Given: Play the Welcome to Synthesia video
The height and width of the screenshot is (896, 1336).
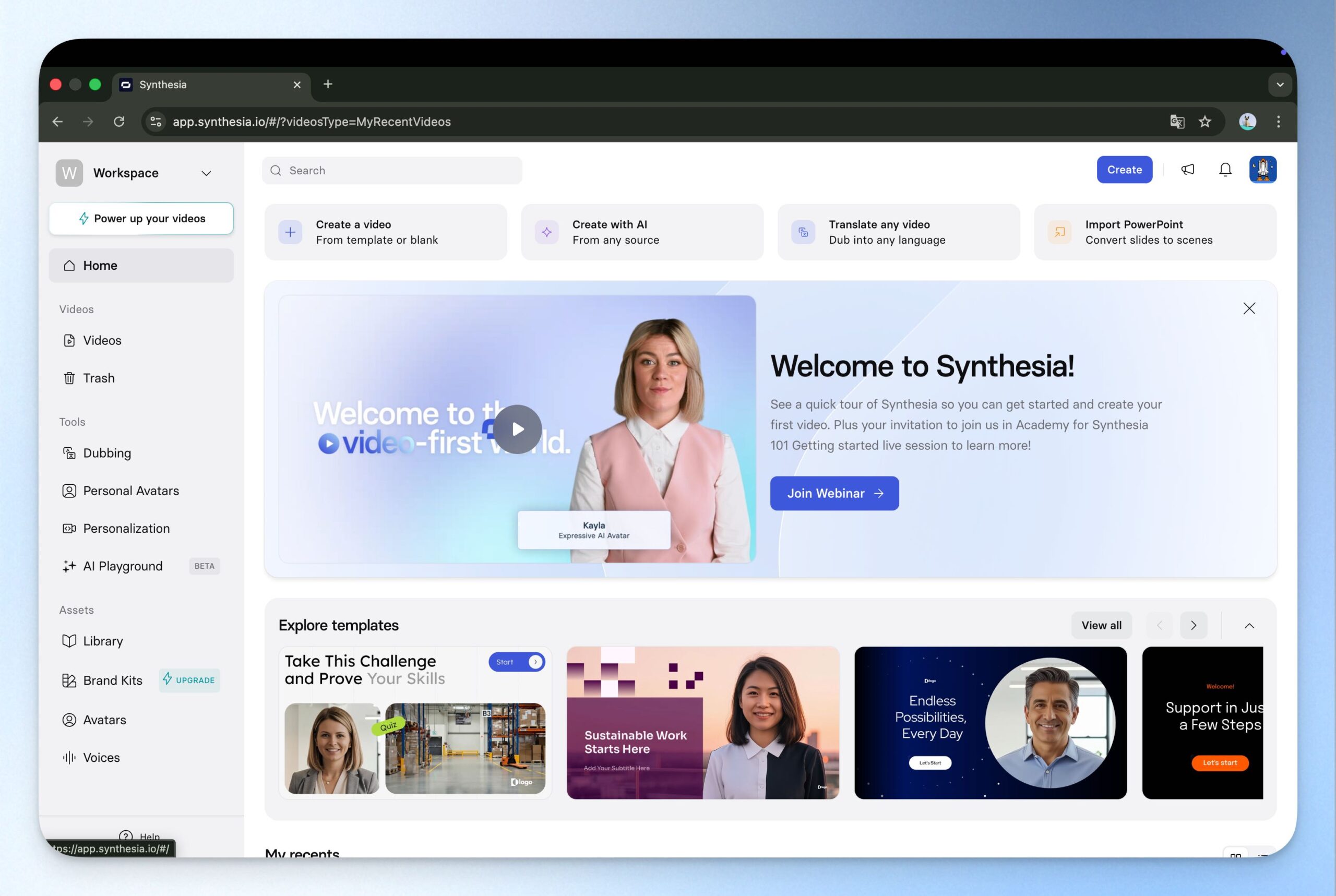Looking at the screenshot, I should click(517, 429).
